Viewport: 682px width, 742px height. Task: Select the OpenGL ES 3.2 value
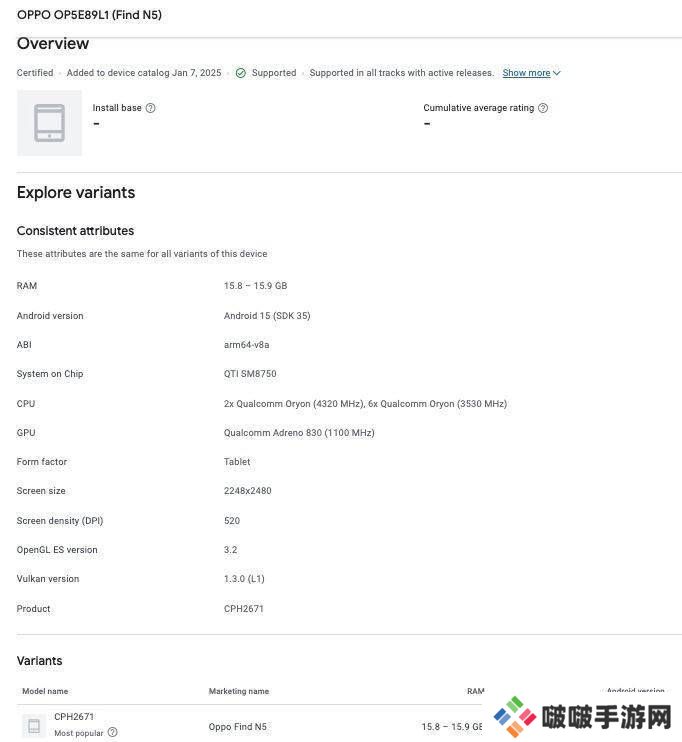230,550
